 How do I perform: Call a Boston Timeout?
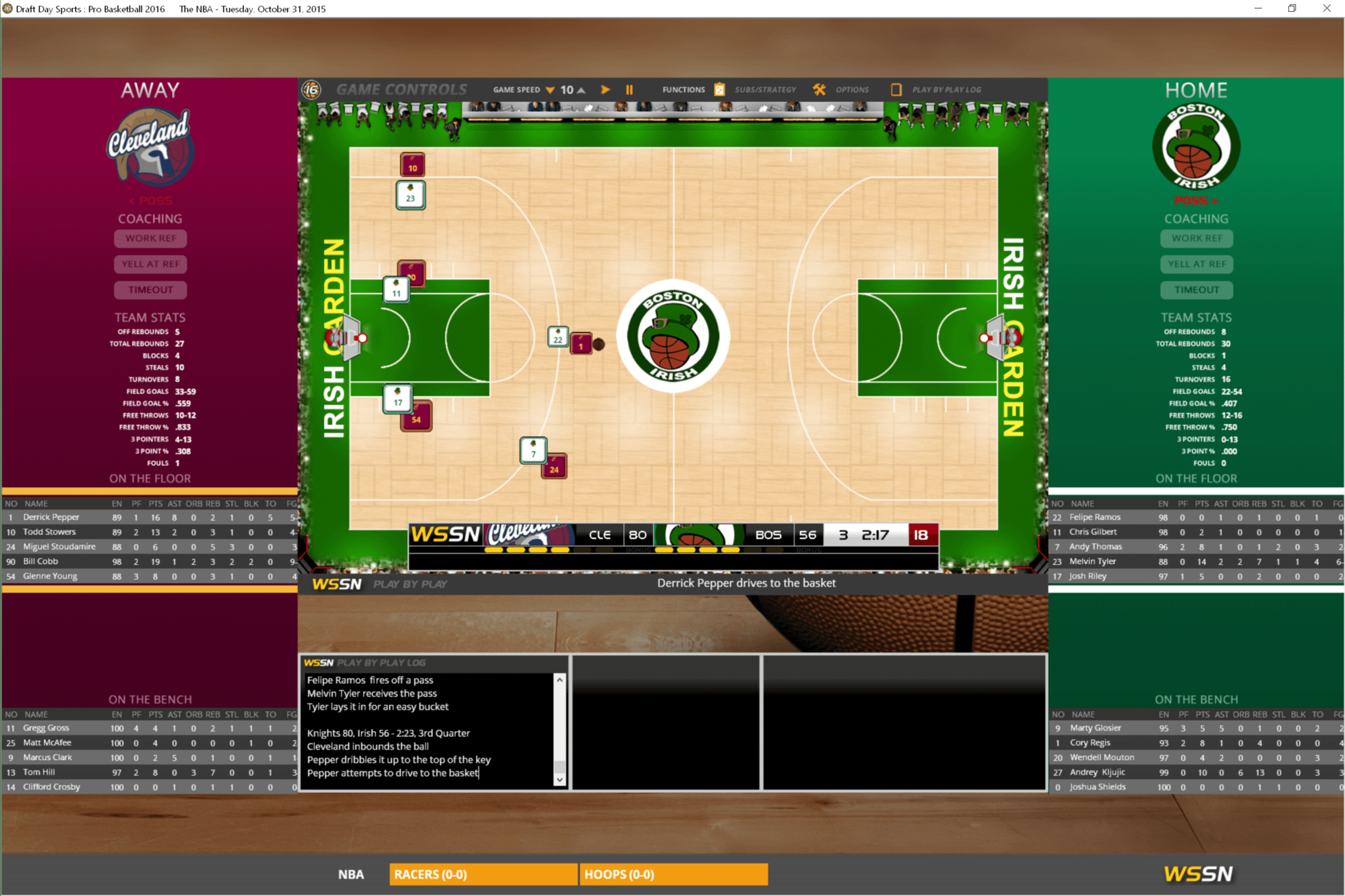[1197, 289]
